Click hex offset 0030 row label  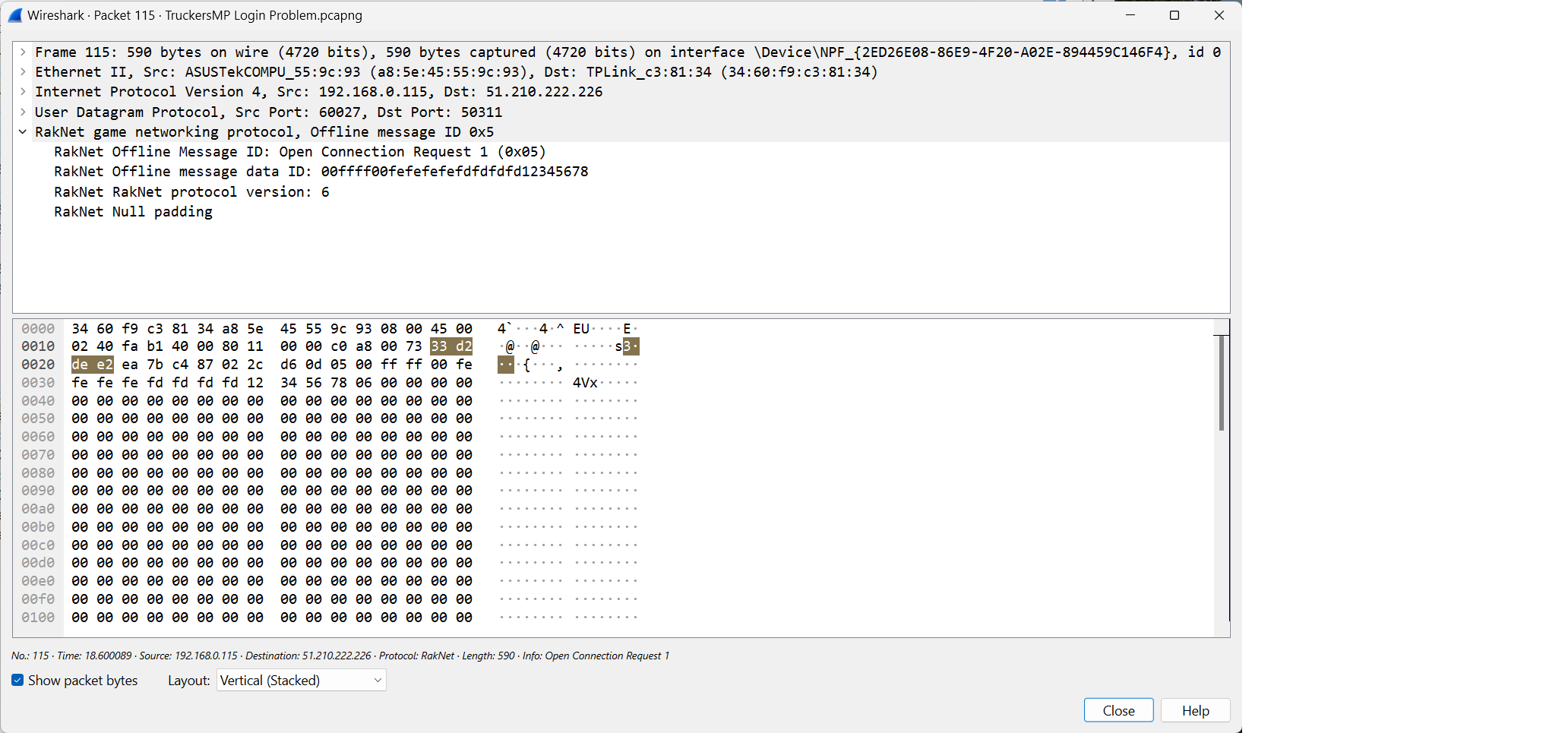(x=38, y=383)
